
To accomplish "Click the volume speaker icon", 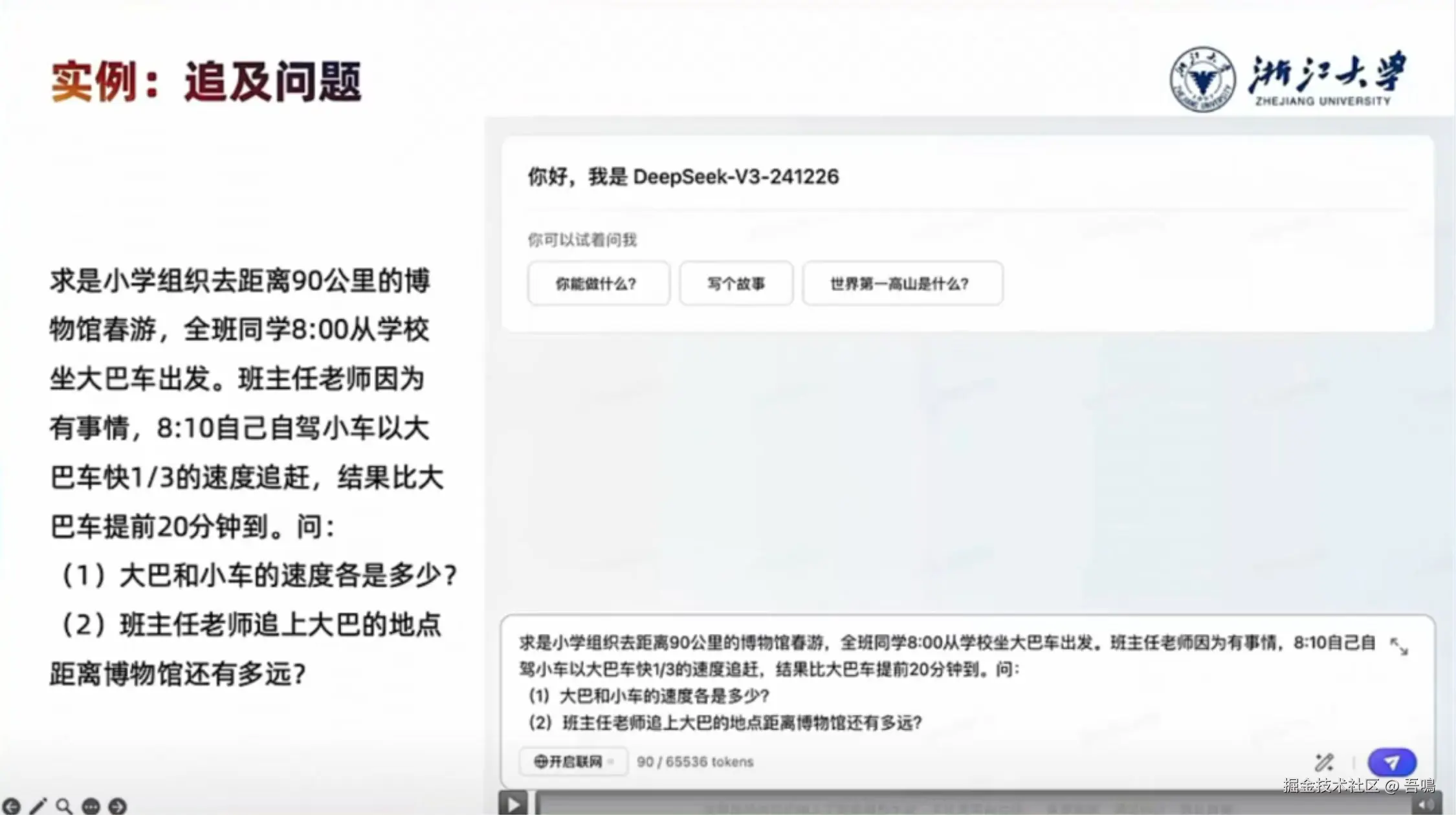I will coord(1426,805).
